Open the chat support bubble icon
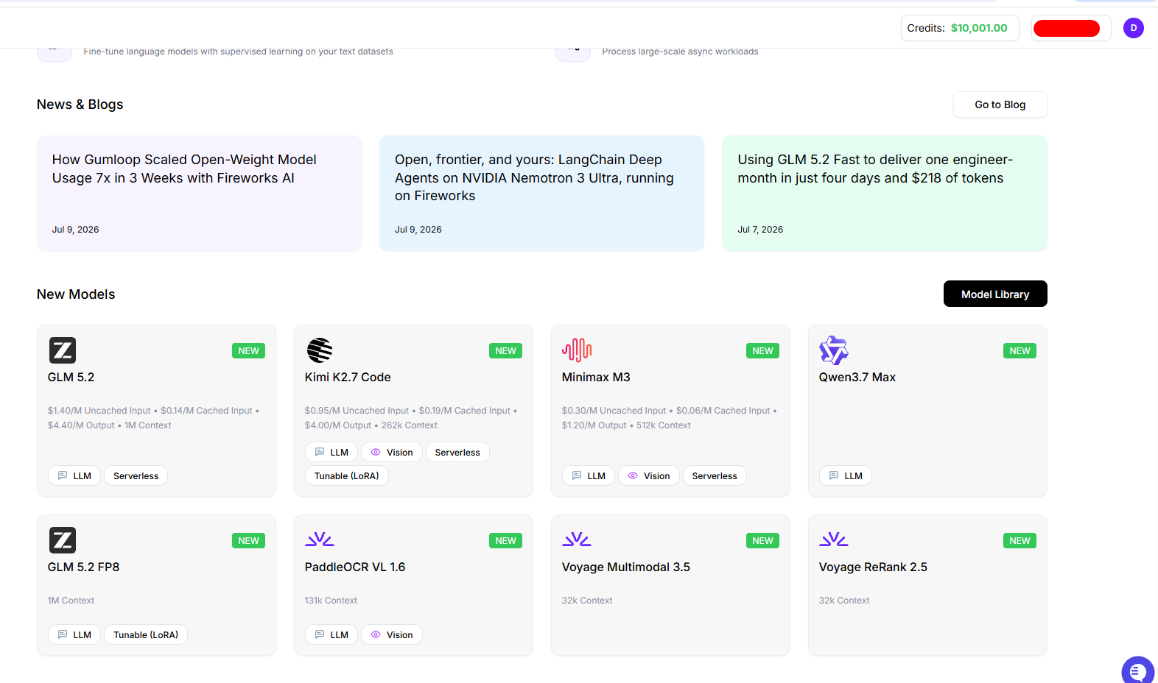1158x683 pixels. [1138, 671]
